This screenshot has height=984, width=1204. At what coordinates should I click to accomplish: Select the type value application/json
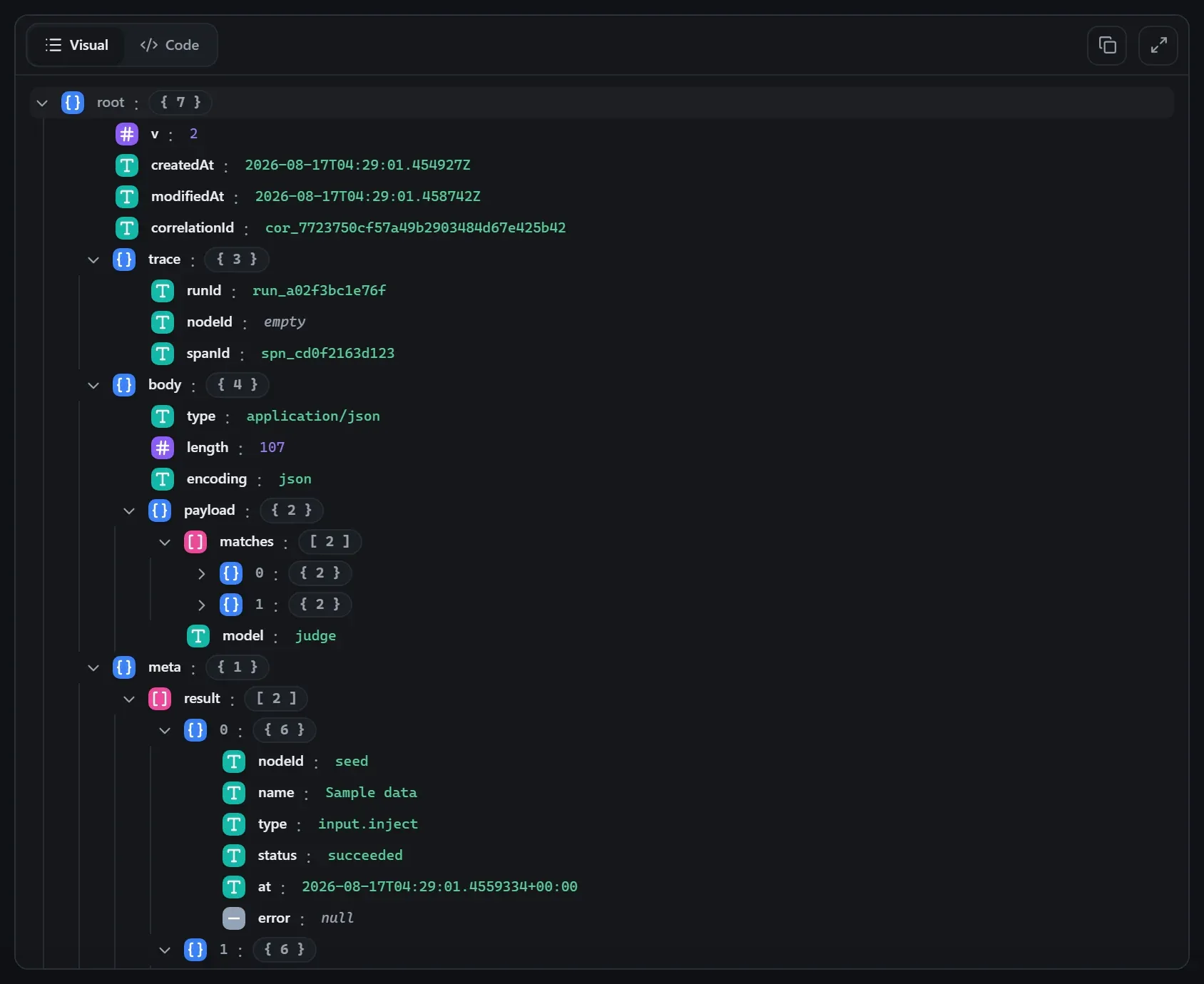click(313, 416)
